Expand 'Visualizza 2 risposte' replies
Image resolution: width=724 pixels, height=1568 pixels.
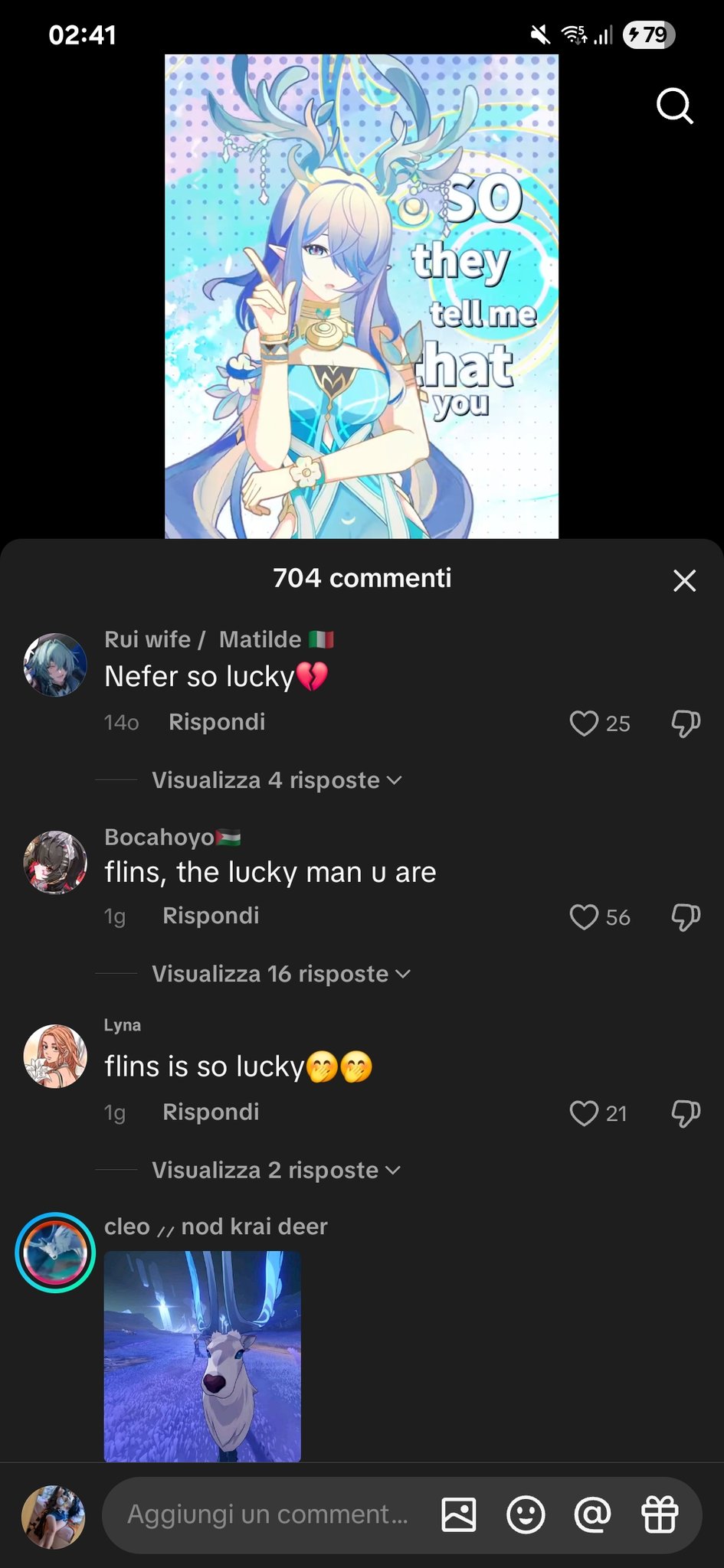(276, 1170)
